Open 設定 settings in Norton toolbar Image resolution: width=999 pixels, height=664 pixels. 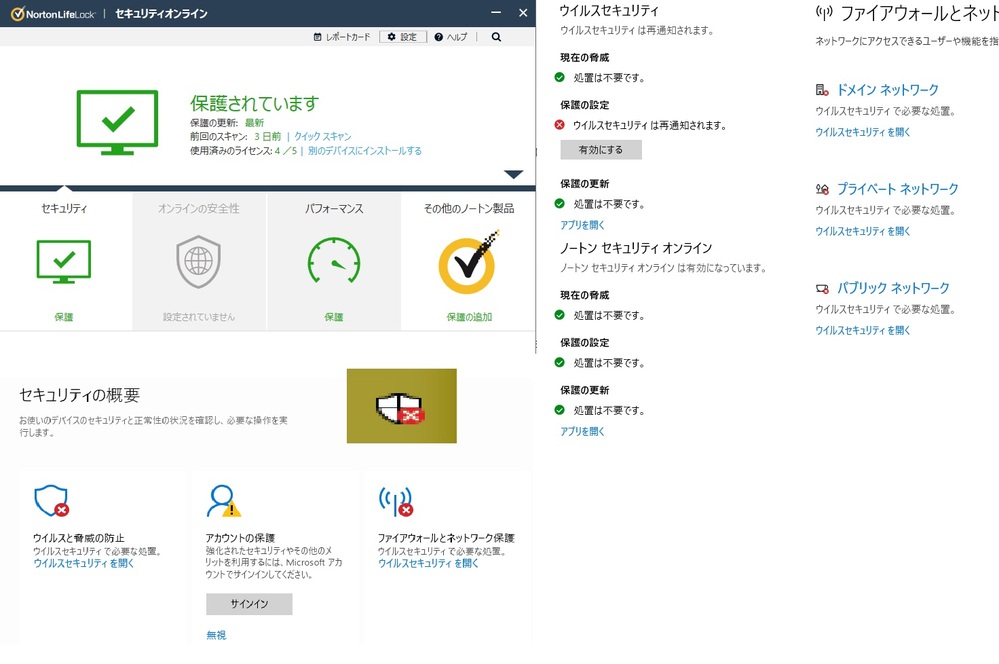pyautogui.click(x=403, y=37)
